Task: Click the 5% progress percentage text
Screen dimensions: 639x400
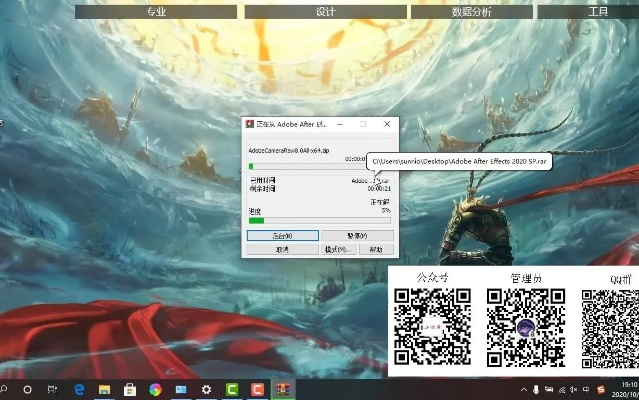Action: [x=386, y=211]
